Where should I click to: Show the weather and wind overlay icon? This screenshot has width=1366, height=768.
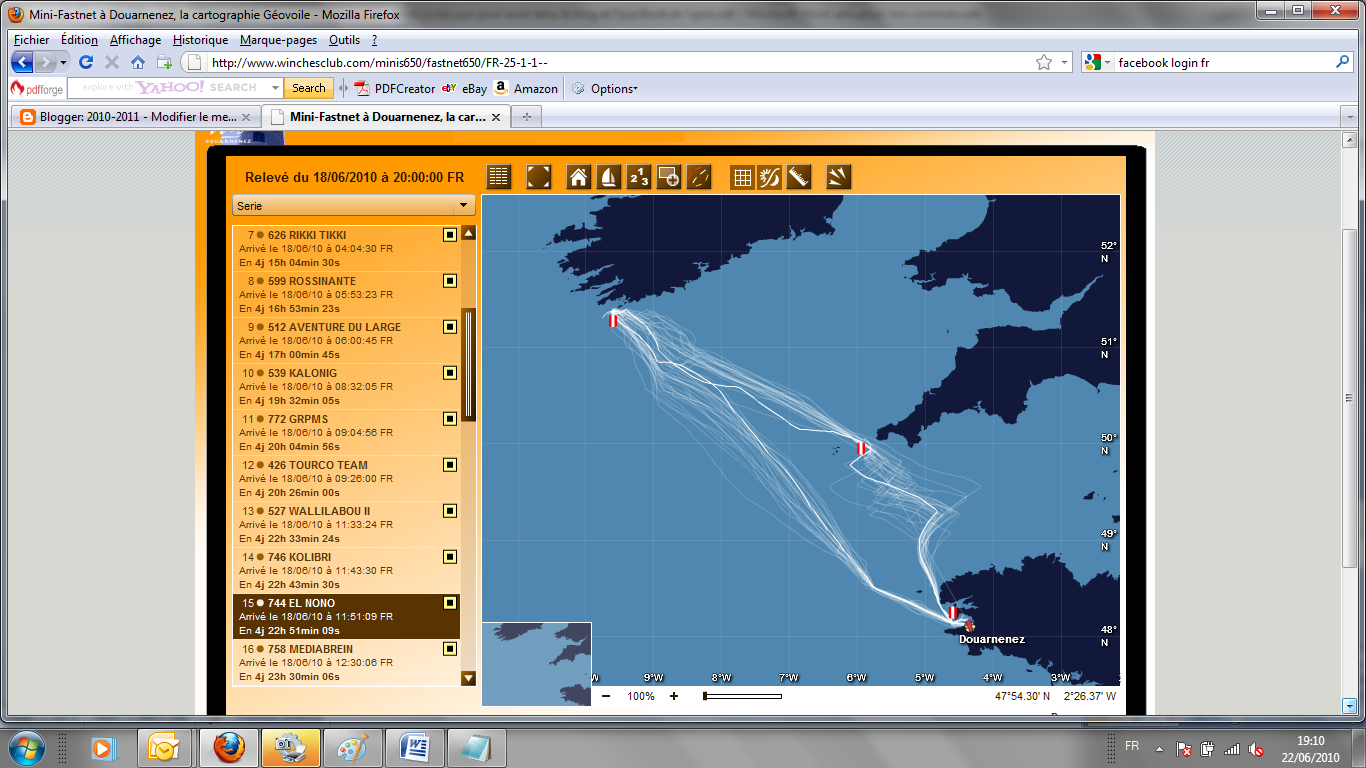tap(770, 177)
